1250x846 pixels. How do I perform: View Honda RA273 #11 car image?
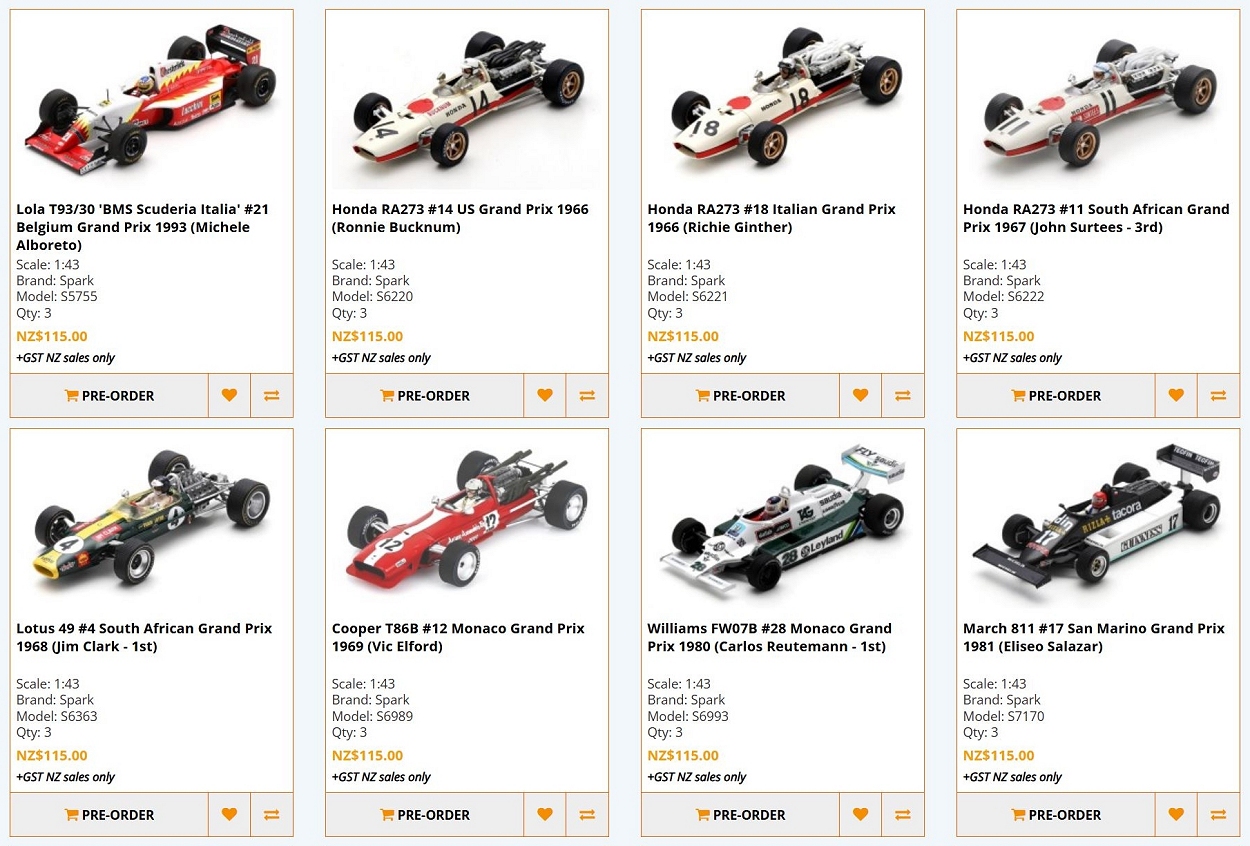coord(1098,100)
